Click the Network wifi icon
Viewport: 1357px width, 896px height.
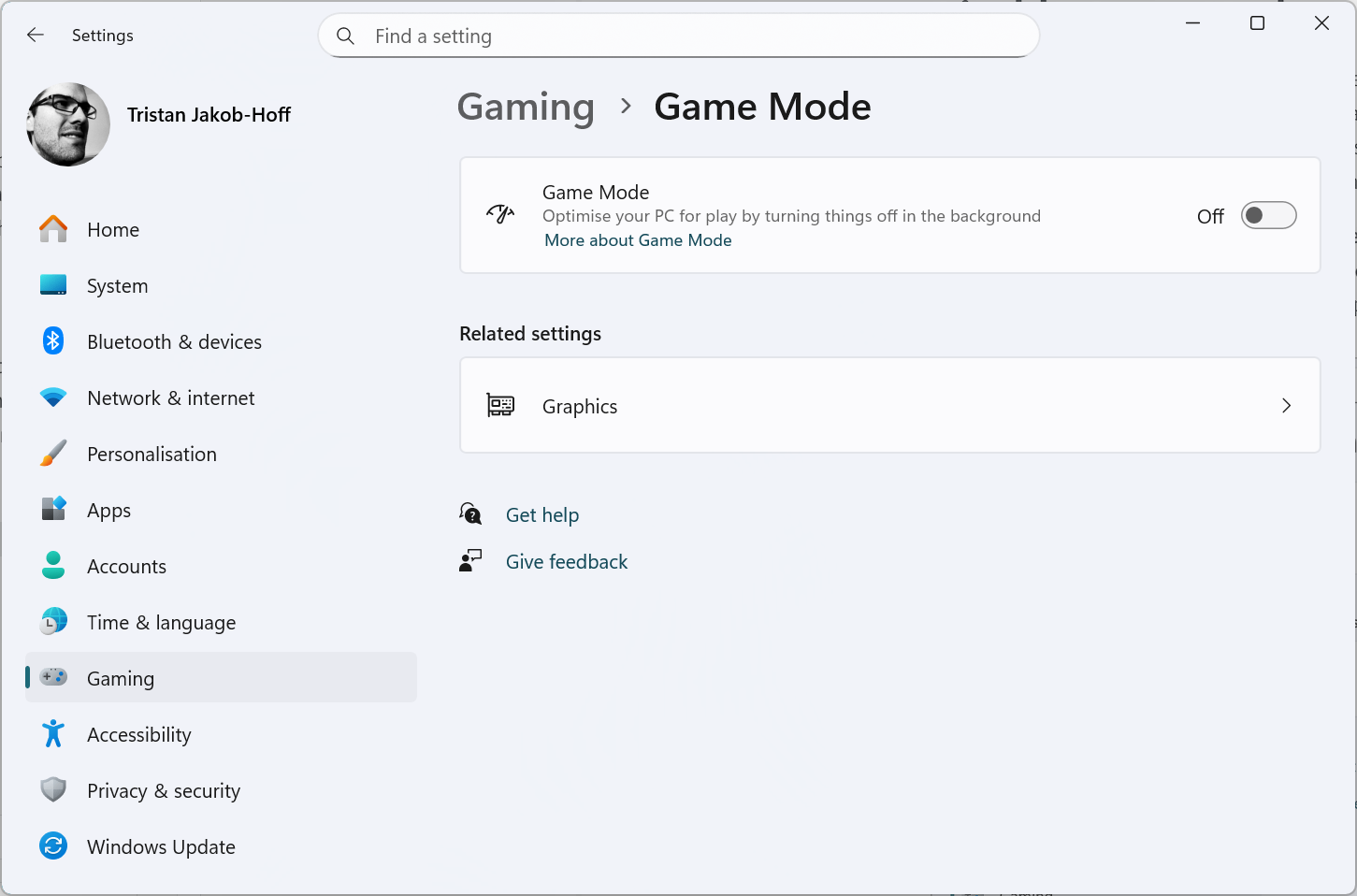click(53, 397)
